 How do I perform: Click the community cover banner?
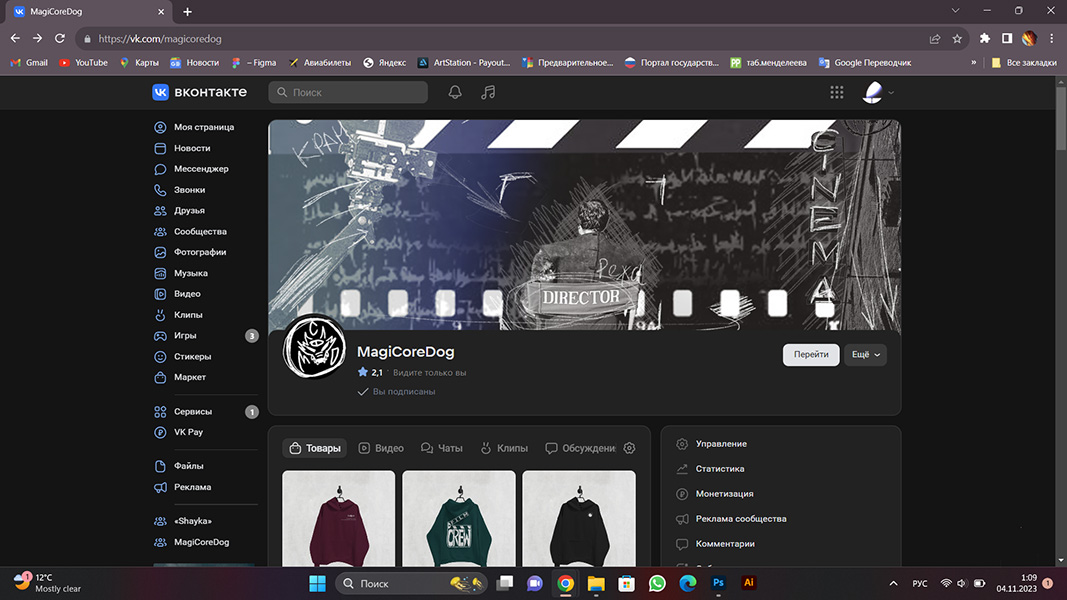click(585, 225)
